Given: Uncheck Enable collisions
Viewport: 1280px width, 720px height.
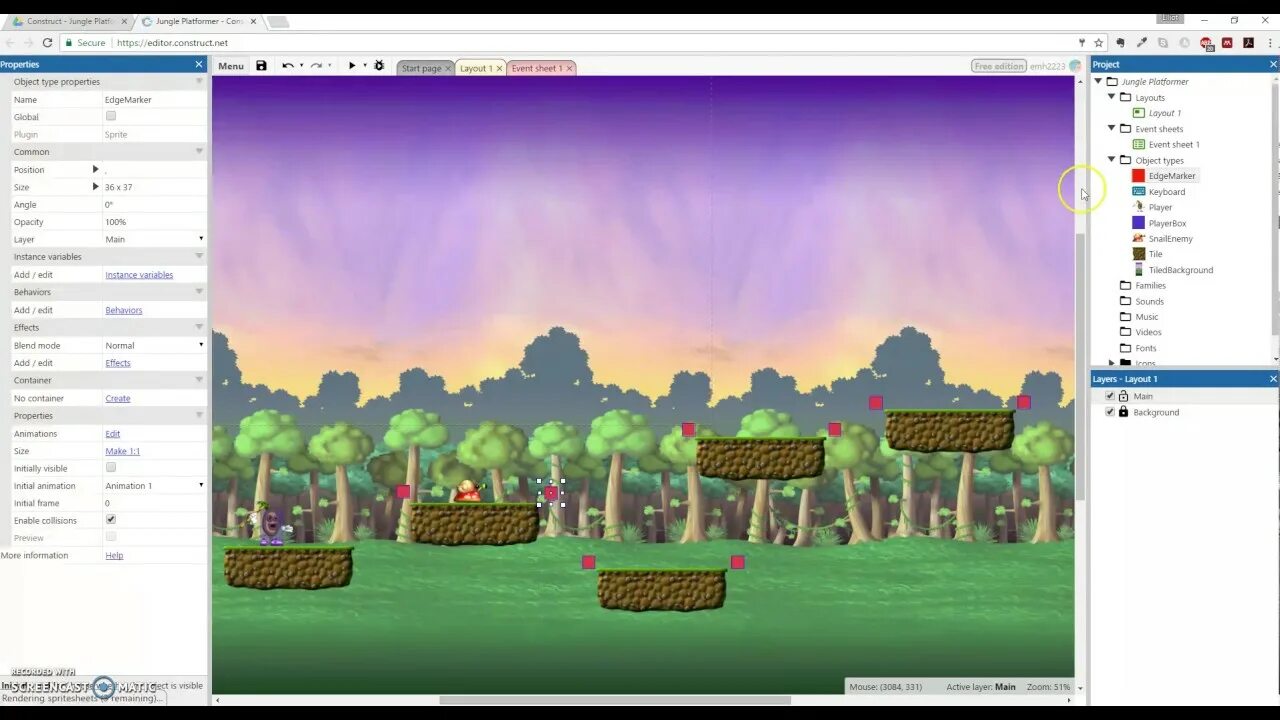Looking at the screenshot, I should click(111, 520).
